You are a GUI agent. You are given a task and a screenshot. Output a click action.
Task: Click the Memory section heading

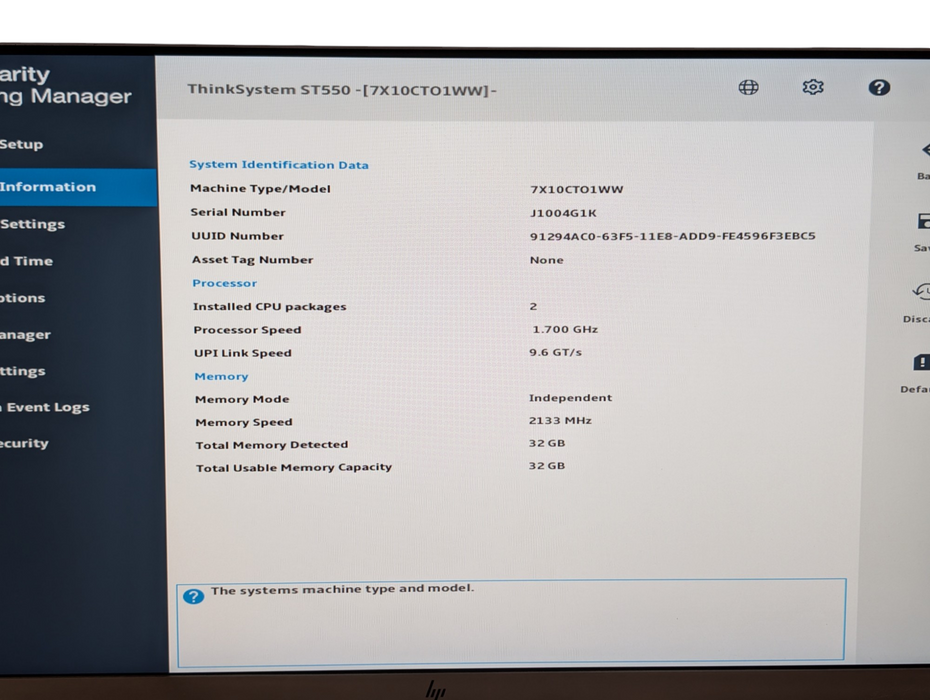[221, 377]
